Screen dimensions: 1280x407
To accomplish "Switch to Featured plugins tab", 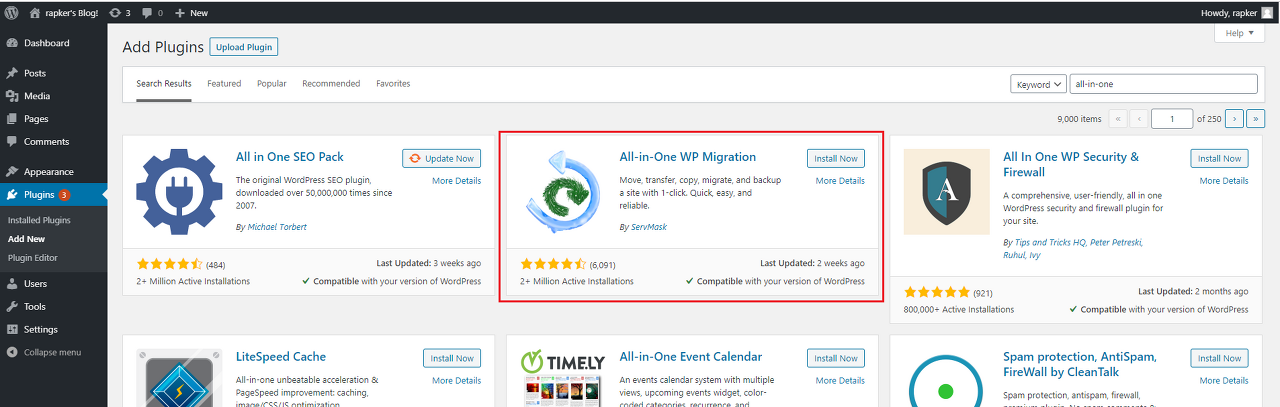I will [224, 84].
